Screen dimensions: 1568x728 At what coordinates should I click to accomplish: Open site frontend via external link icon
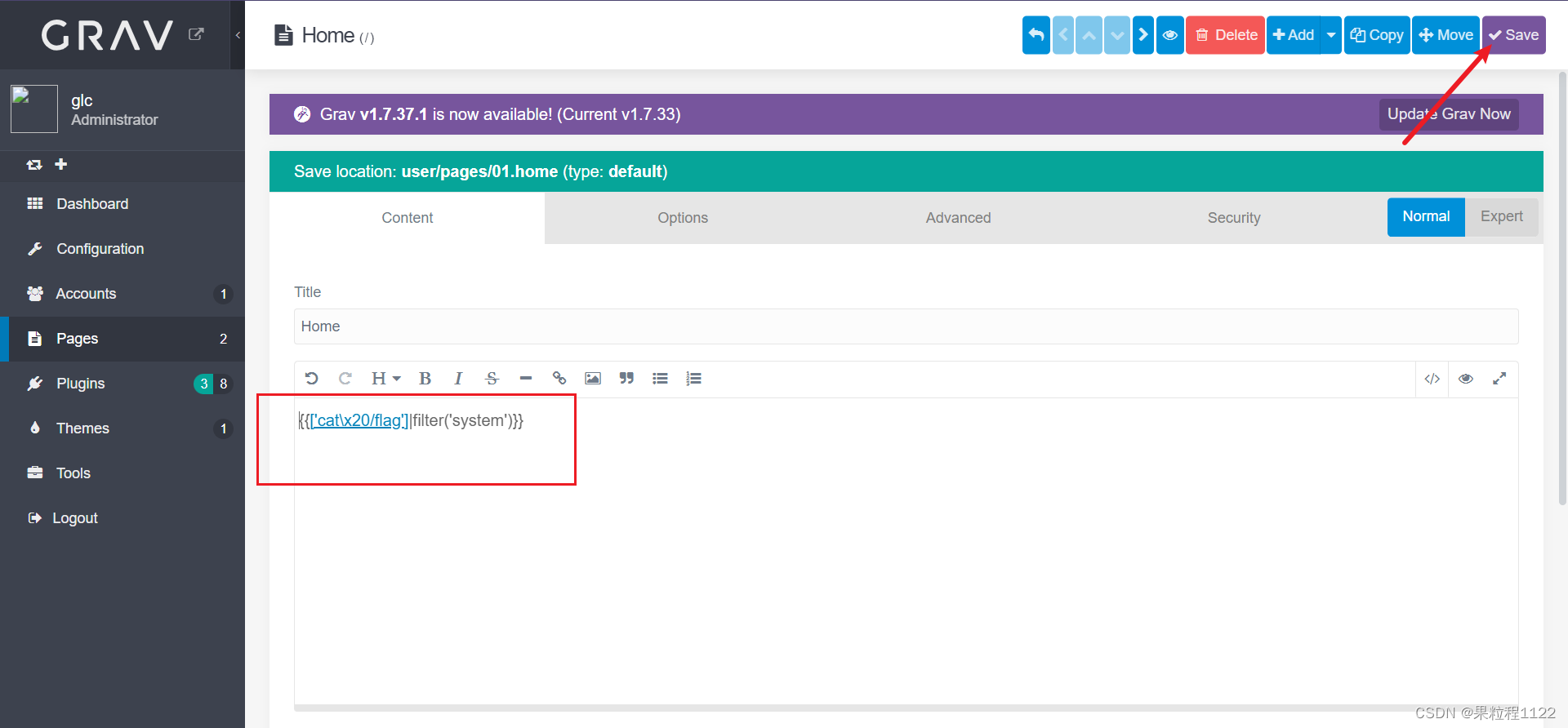[x=196, y=34]
